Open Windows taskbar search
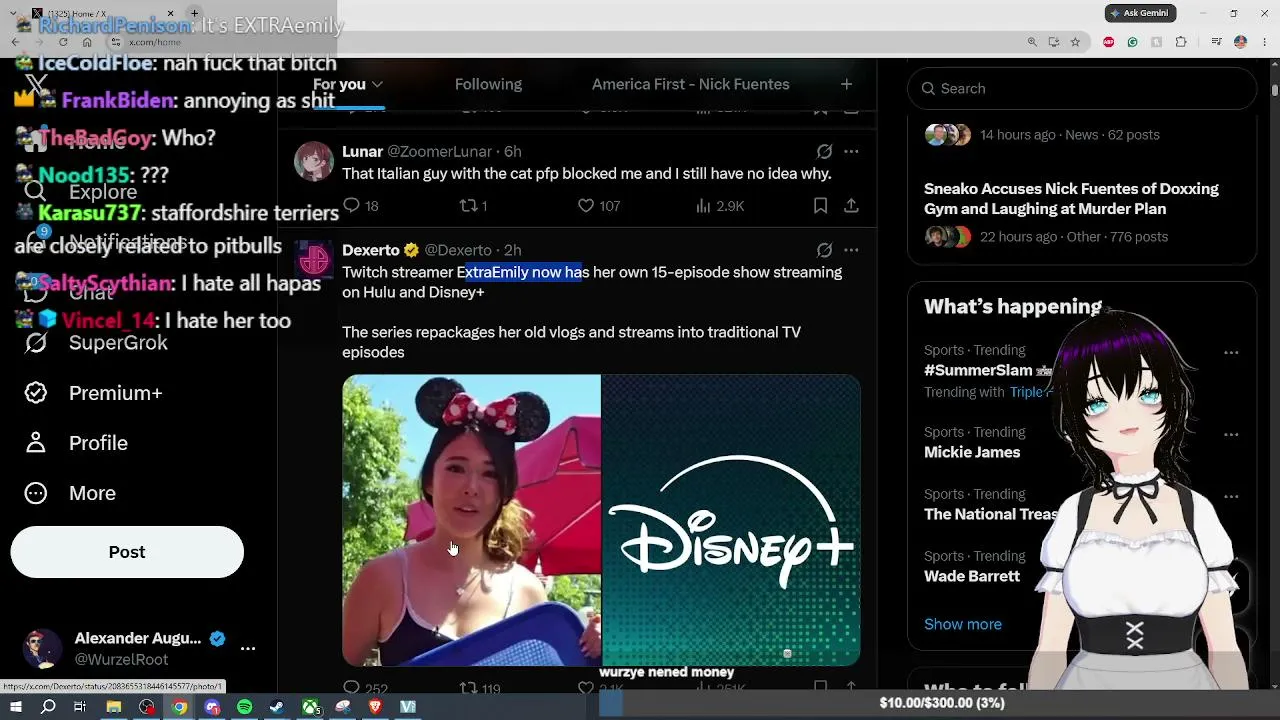Image resolution: width=1280 pixels, height=720 pixels. [48, 707]
